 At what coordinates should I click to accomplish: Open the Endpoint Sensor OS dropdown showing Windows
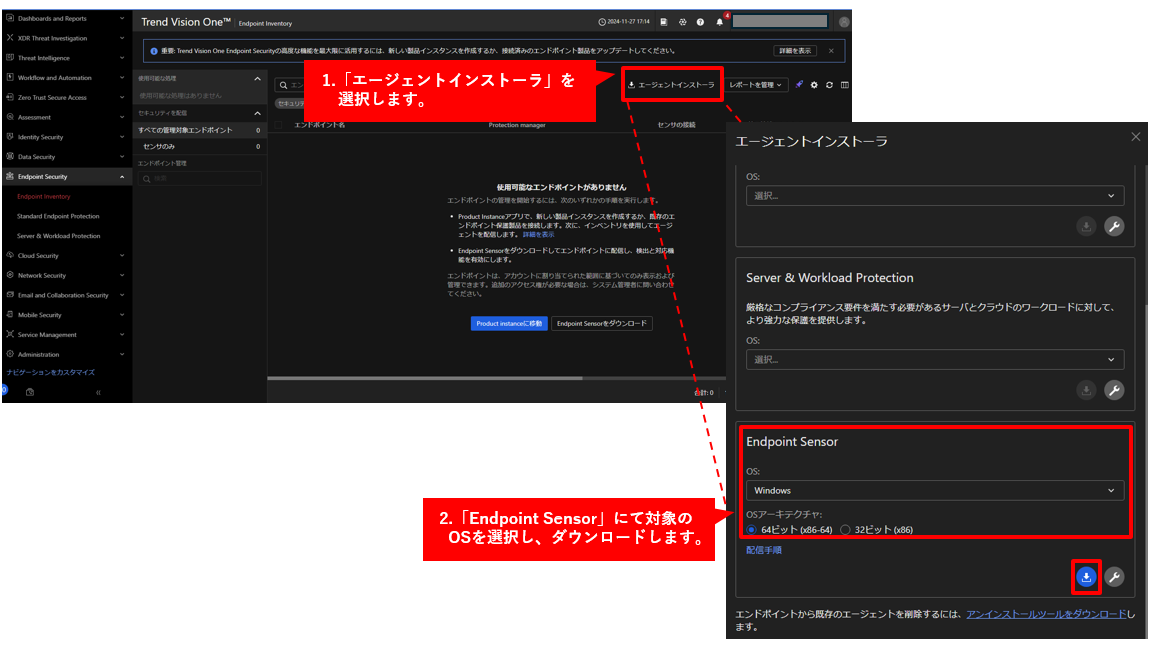click(x=934, y=490)
